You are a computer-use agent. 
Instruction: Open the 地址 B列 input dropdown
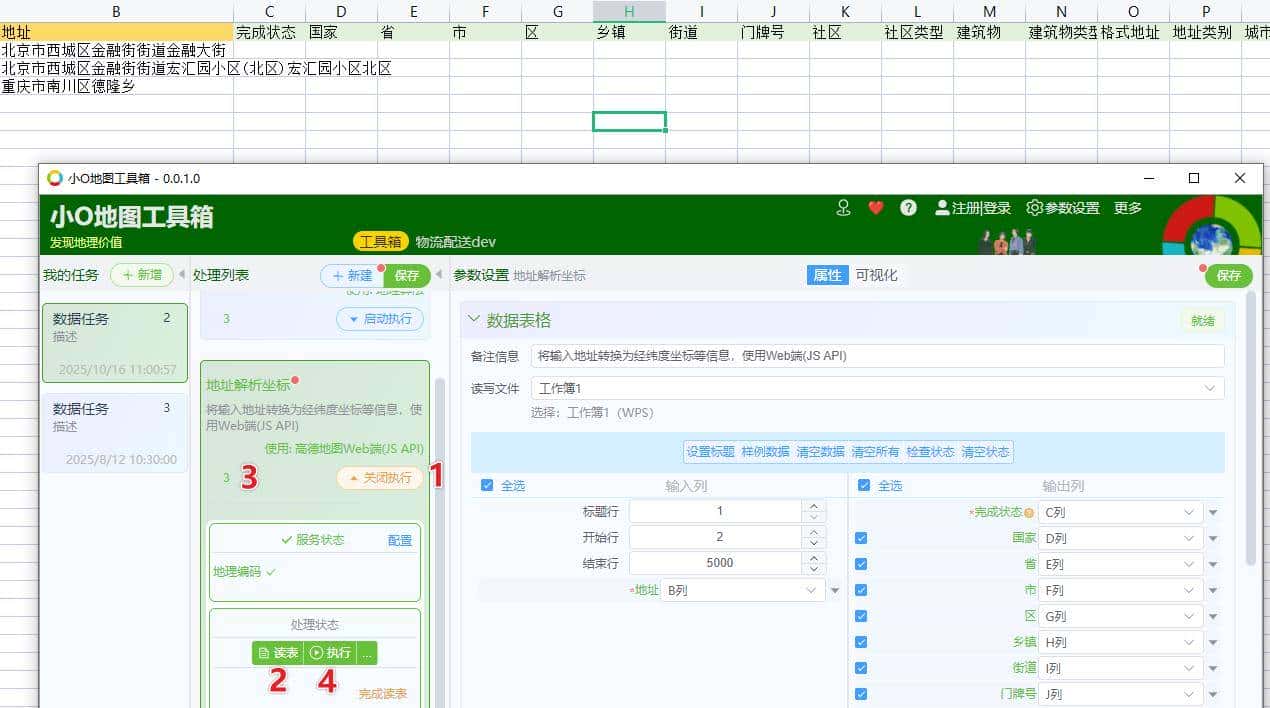(740, 589)
